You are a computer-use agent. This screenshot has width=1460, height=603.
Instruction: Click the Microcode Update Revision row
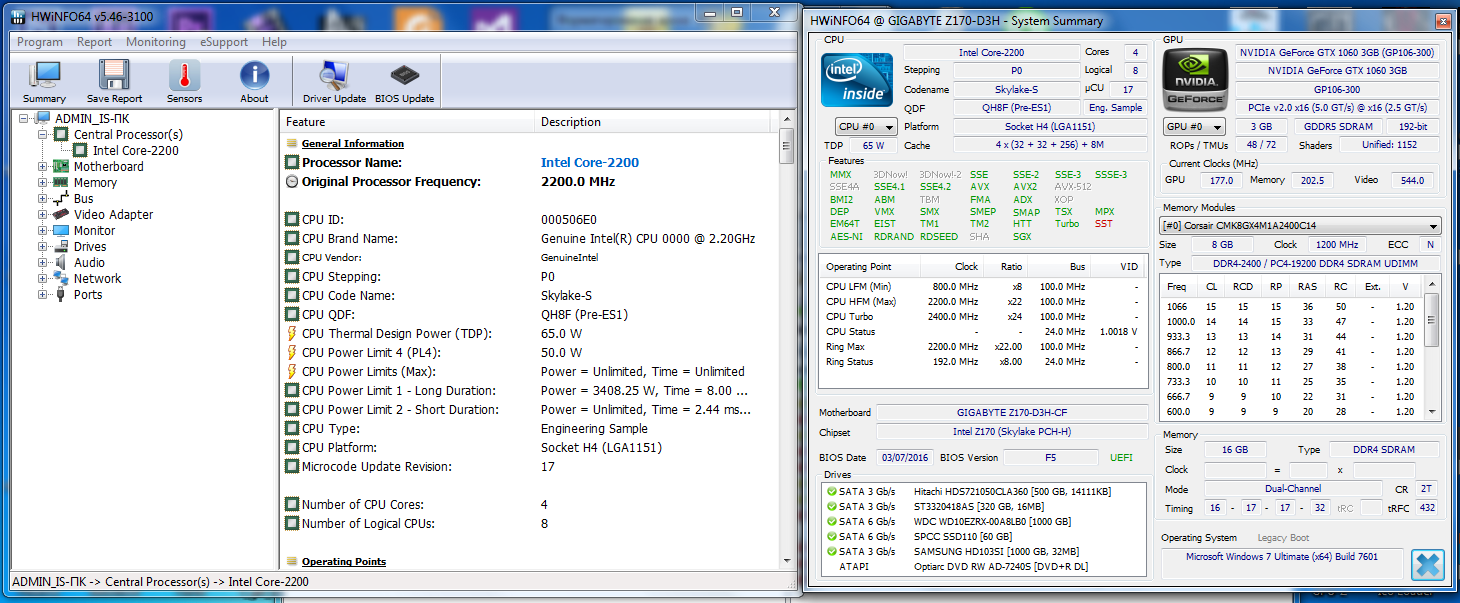point(530,467)
